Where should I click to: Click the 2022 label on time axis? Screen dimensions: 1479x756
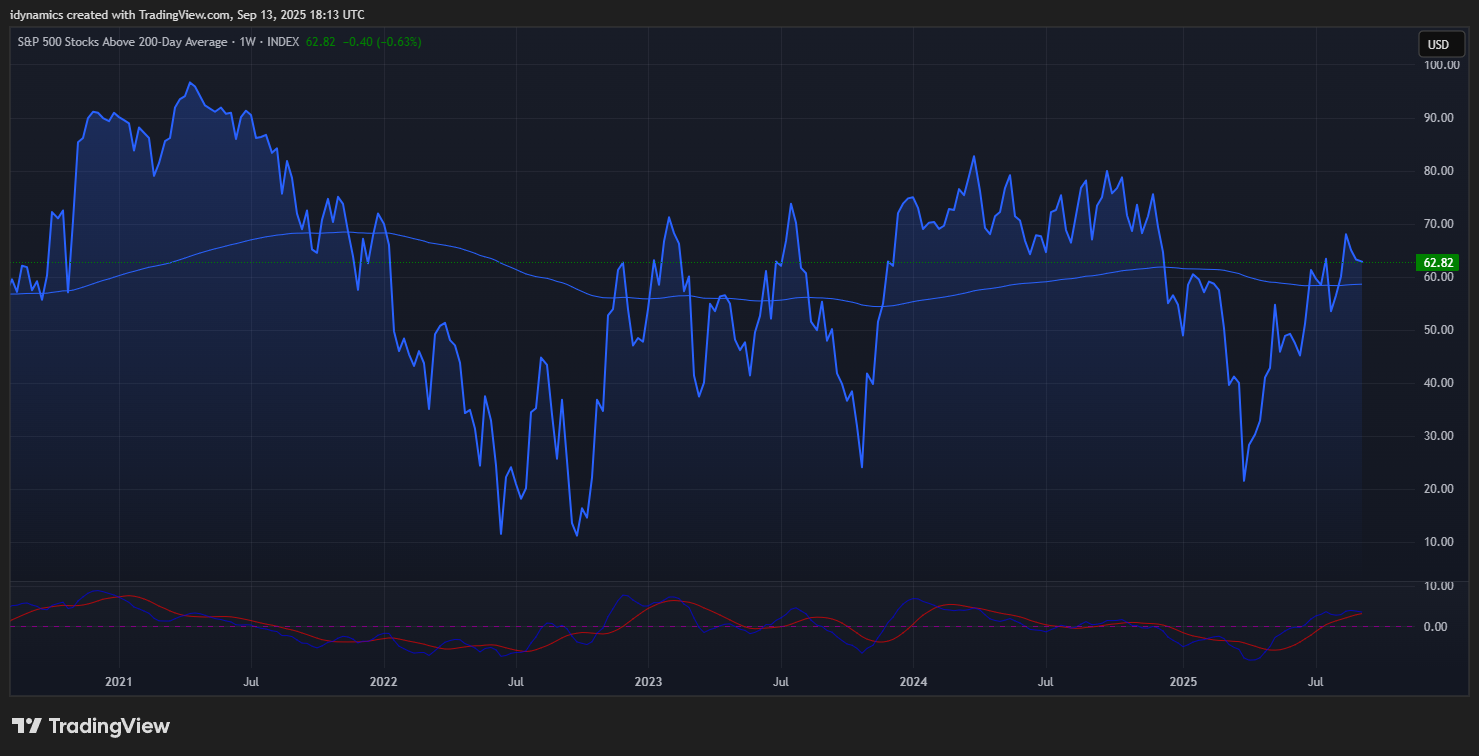384,681
